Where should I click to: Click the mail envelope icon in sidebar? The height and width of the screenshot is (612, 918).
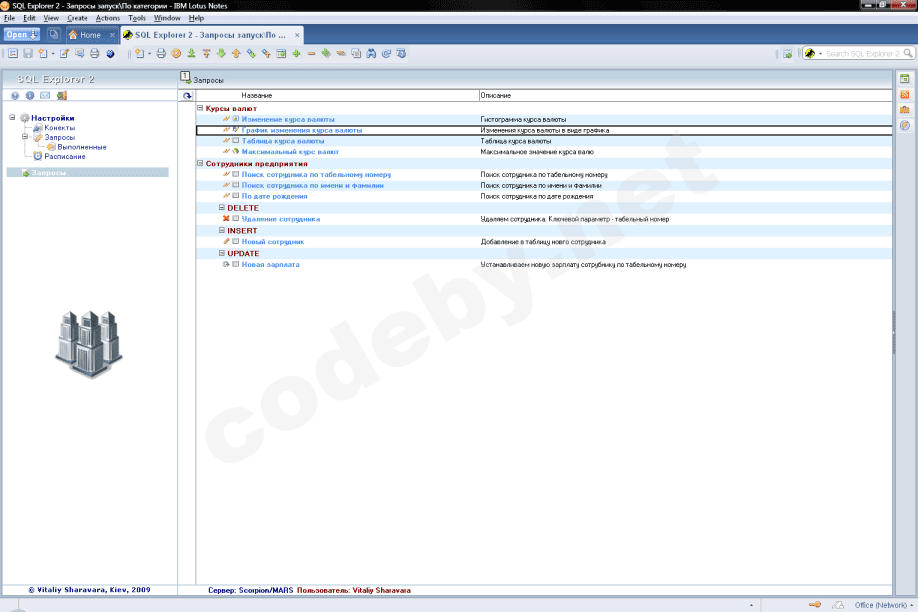click(46, 96)
